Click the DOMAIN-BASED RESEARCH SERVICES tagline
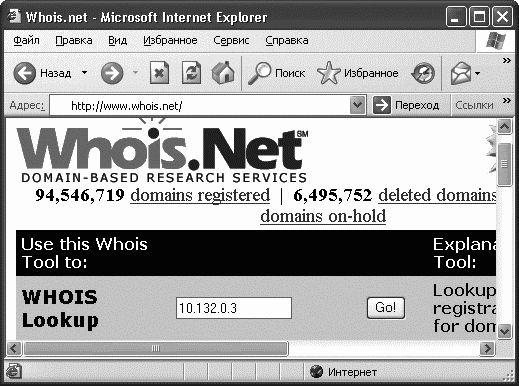The height and width of the screenshot is (386, 519). tap(164, 178)
